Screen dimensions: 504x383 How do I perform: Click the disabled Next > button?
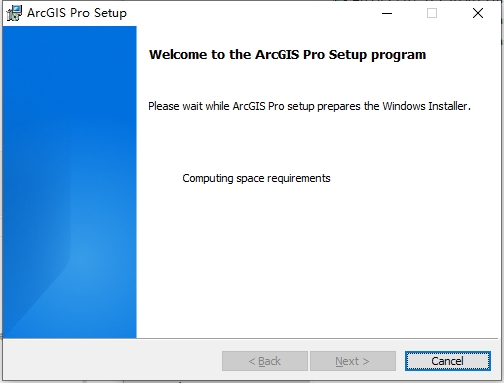353,361
